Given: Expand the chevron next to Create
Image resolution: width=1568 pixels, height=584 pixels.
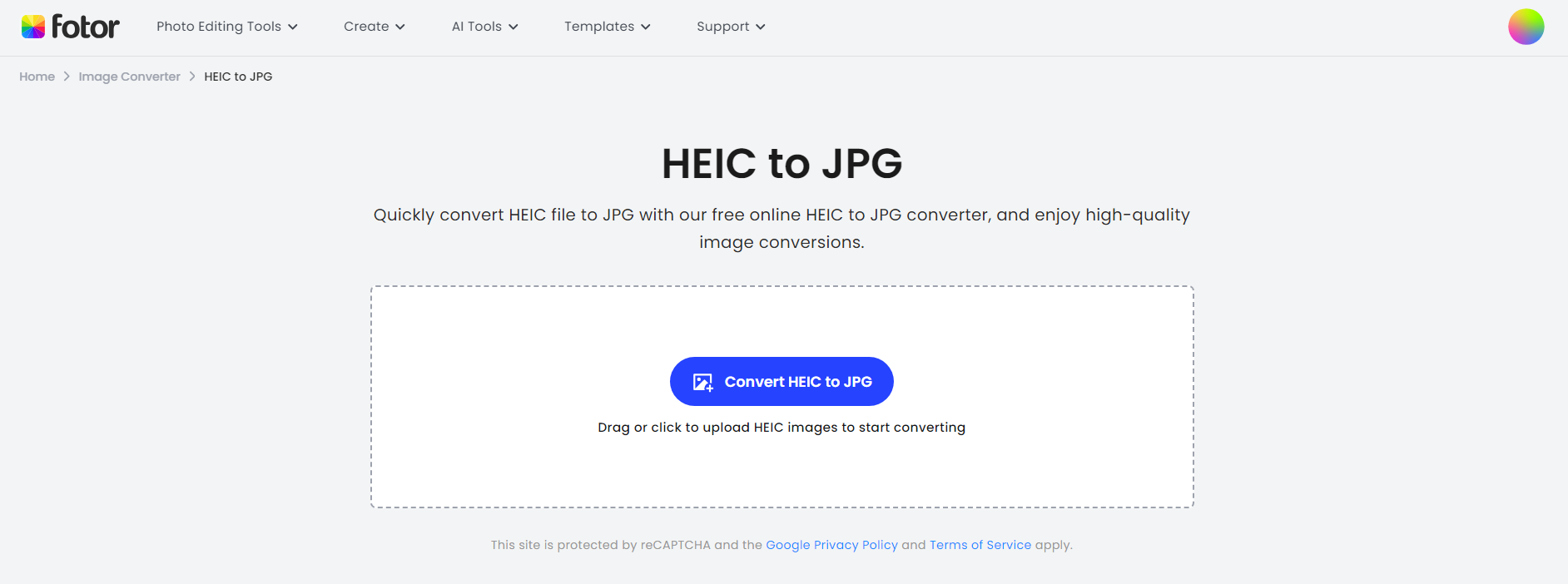Looking at the screenshot, I should coord(400,27).
